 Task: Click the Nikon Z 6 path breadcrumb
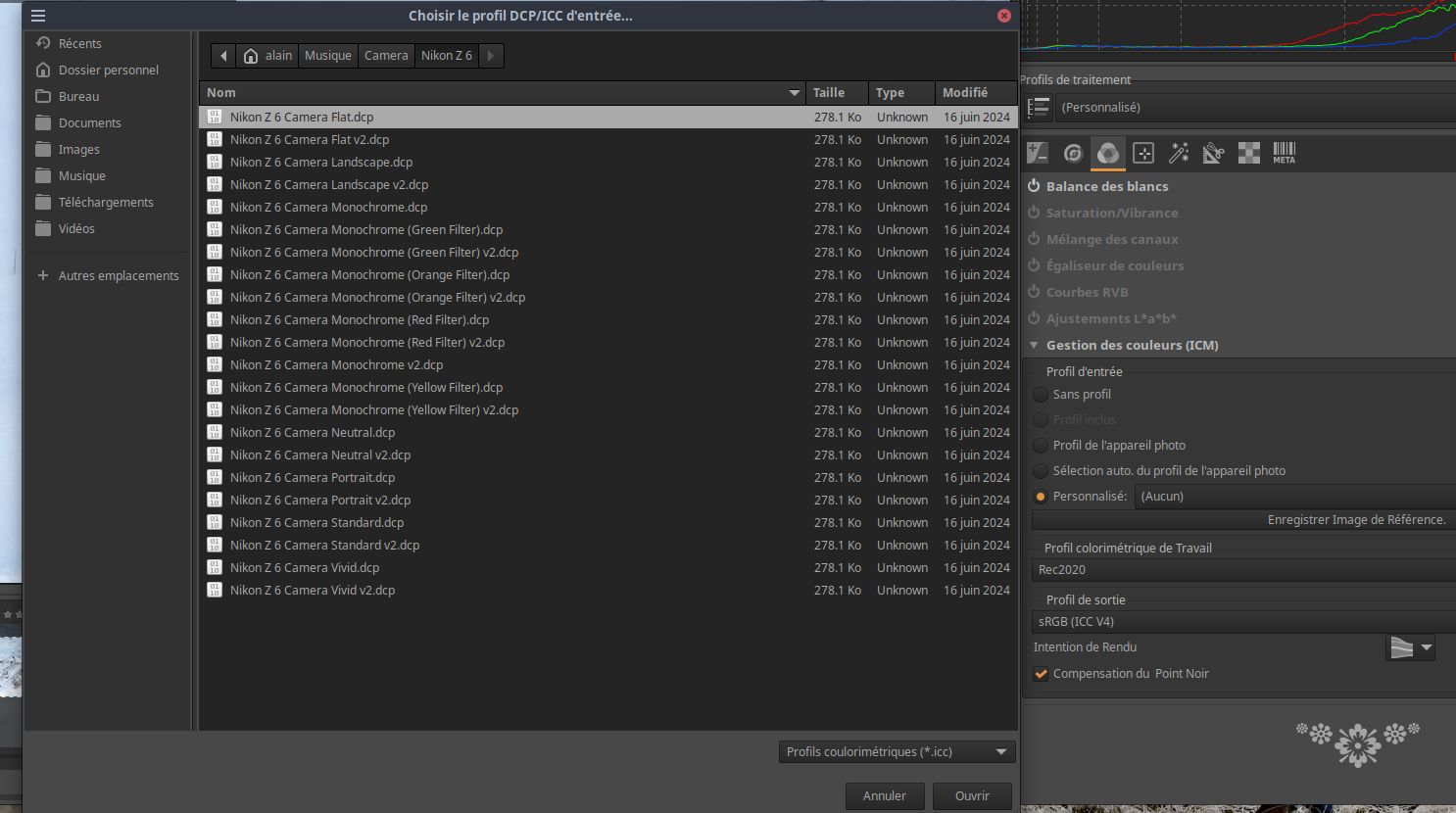click(x=447, y=56)
